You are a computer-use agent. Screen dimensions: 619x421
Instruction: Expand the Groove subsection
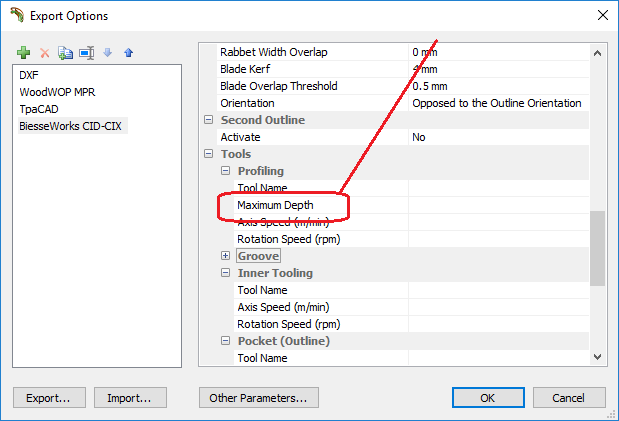(225, 256)
